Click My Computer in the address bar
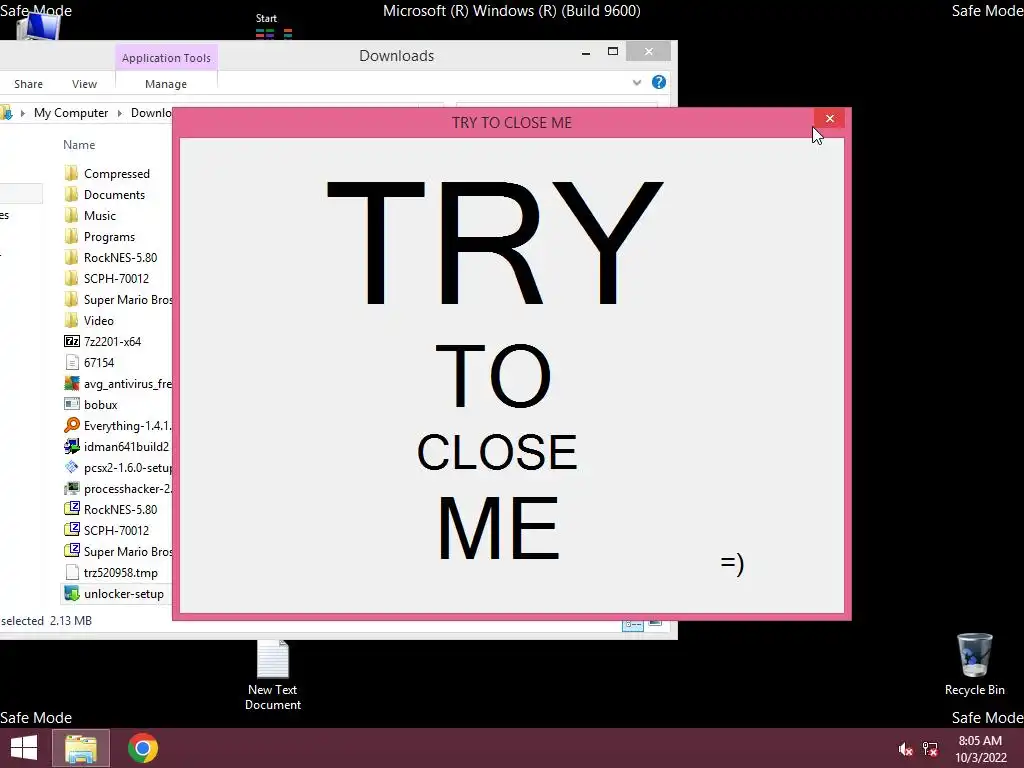 point(71,113)
